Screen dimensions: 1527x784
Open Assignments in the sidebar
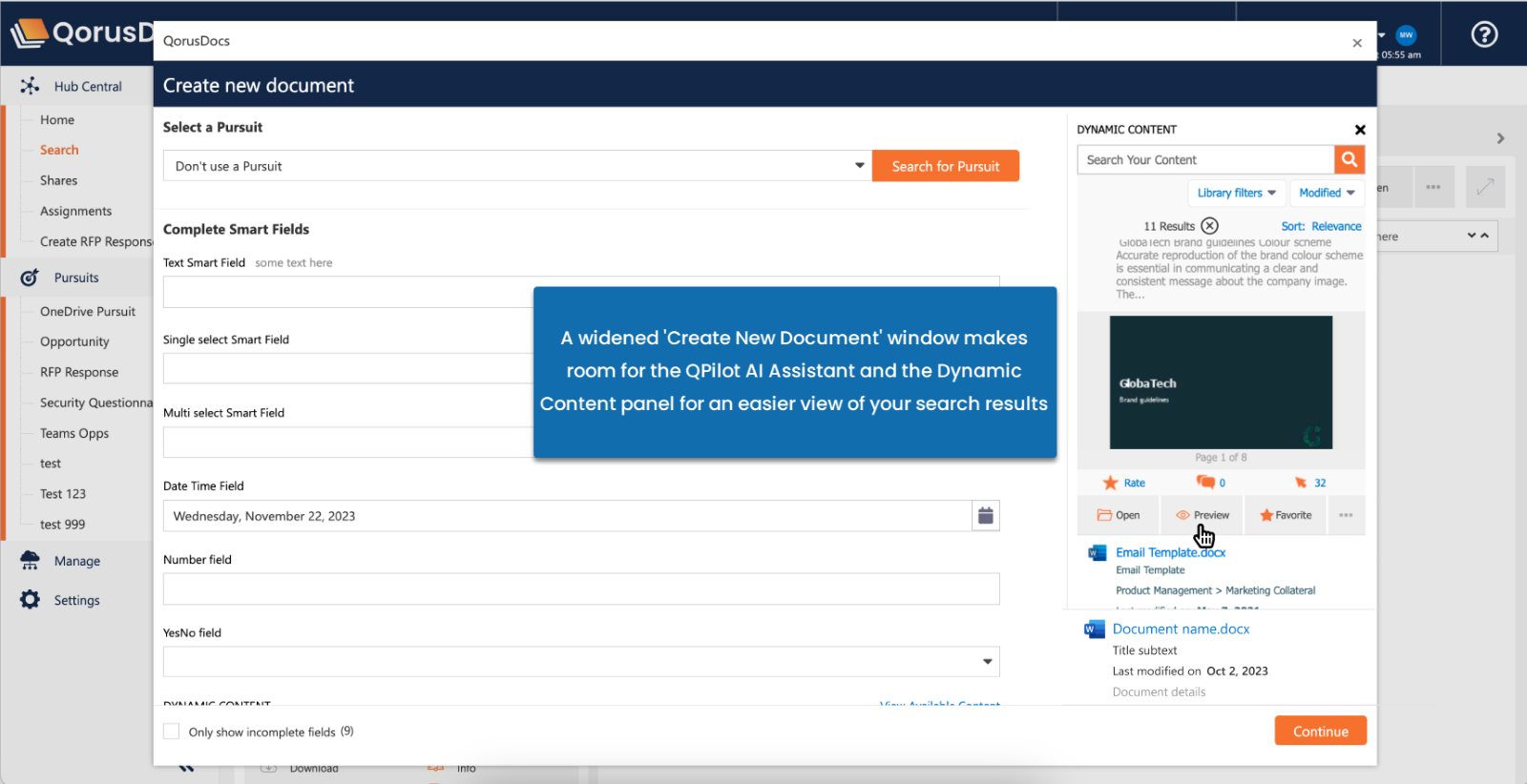tap(75, 212)
